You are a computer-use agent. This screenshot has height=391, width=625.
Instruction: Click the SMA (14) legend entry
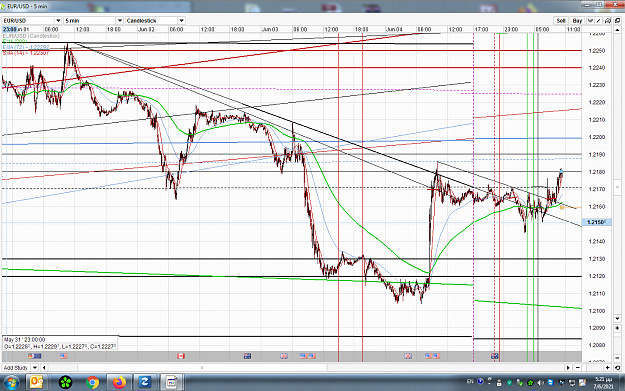[x=26, y=53]
